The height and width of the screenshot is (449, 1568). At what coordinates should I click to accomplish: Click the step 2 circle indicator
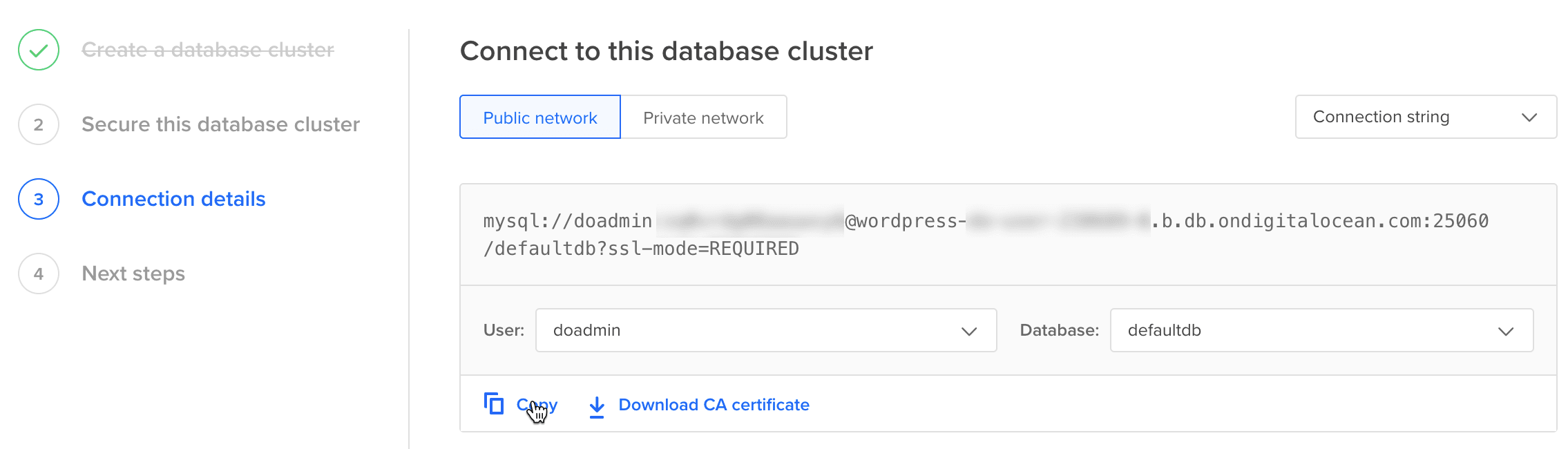coord(38,124)
